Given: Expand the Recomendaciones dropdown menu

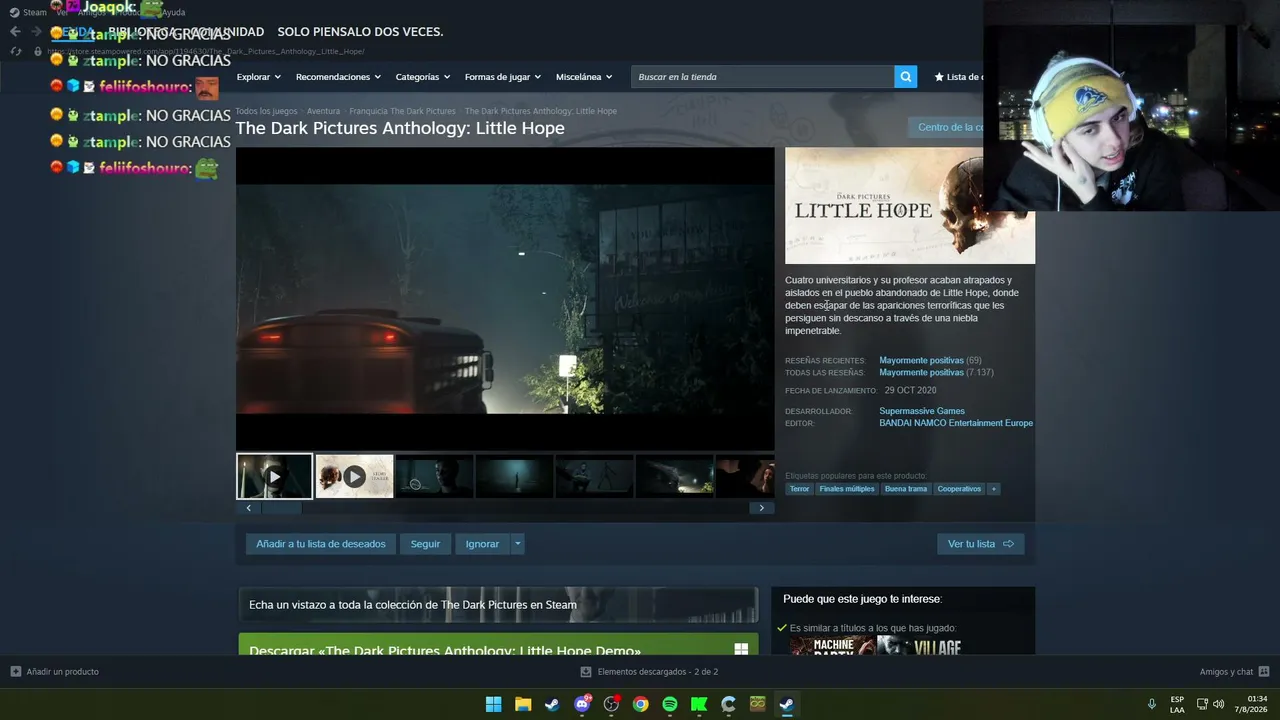Looking at the screenshot, I should click(338, 77).
